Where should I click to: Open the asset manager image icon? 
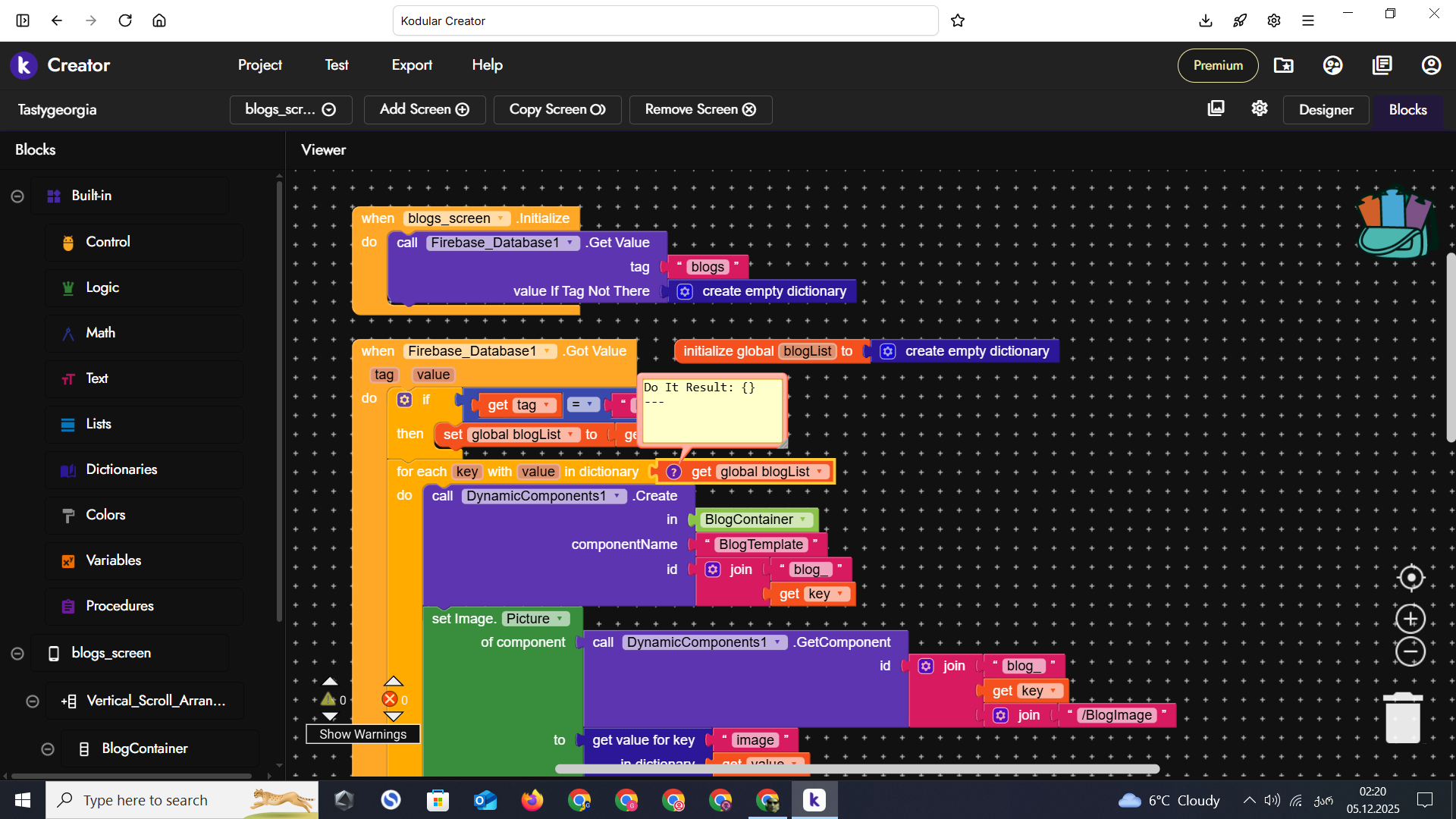pos(1216,109)
